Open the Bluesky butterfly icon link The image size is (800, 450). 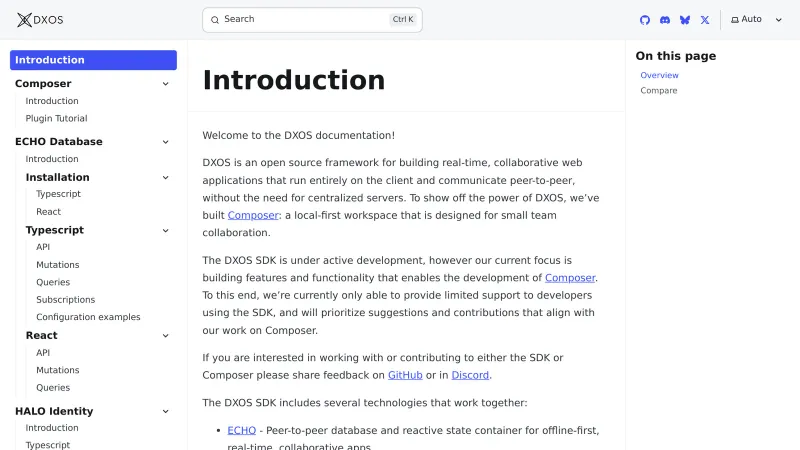685,20
